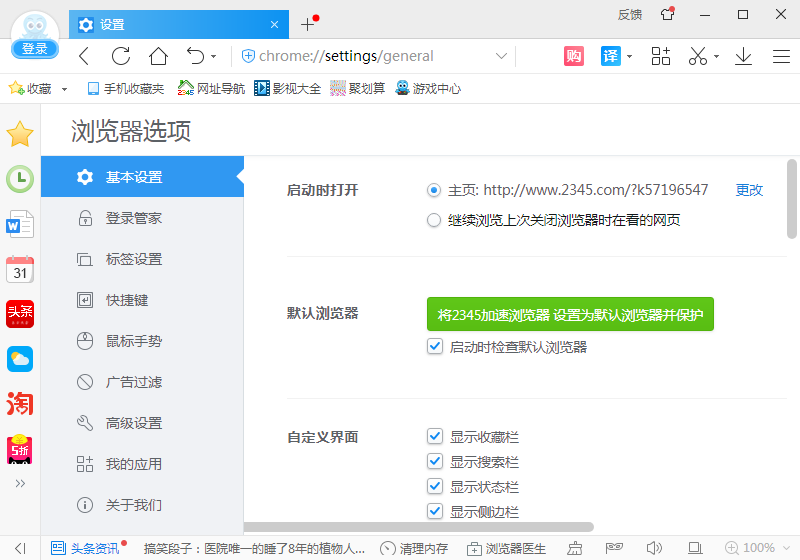Open 标签设置 settings section
This screenshot has height=560, width=800.
142,259
